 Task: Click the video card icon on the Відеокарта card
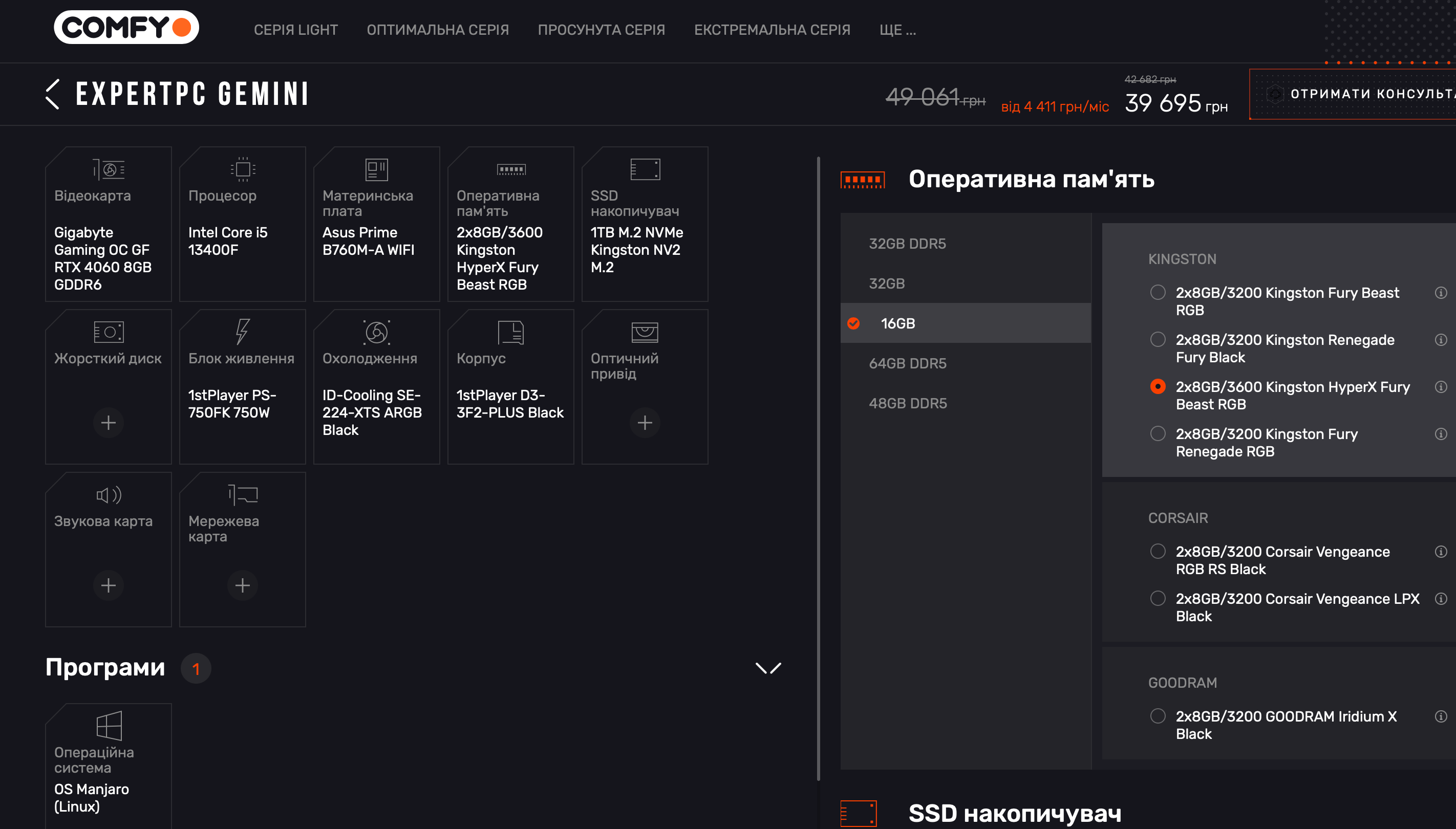[108, 170]
